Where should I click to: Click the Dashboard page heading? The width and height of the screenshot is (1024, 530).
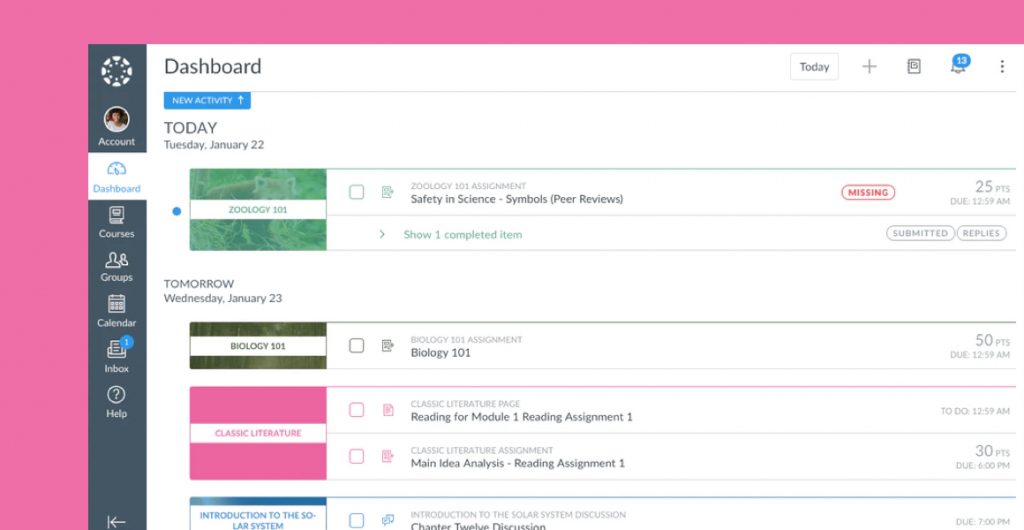[x=213, y=67]
